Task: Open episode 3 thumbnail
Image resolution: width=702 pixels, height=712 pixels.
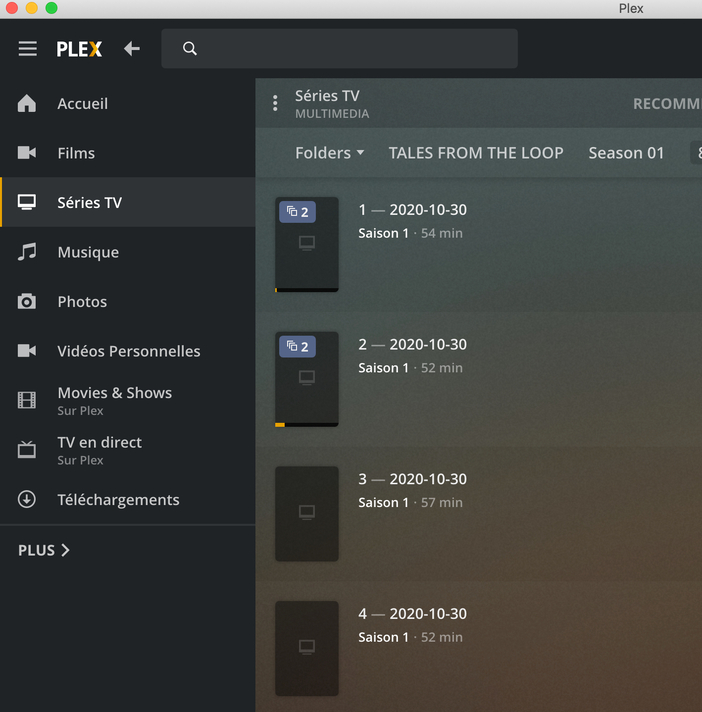Action: tap(307, 514)
